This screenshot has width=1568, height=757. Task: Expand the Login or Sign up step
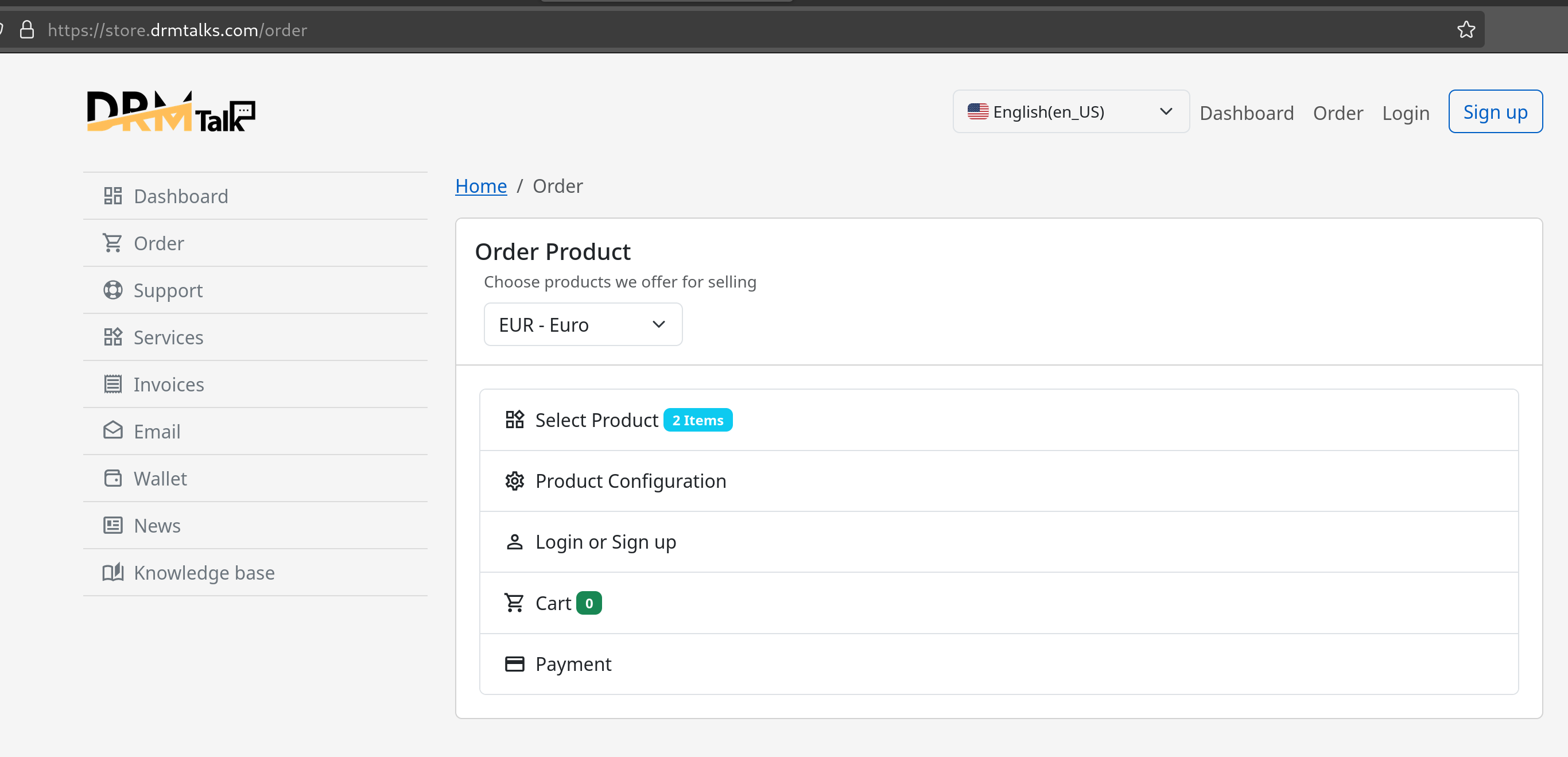(605, 542)
